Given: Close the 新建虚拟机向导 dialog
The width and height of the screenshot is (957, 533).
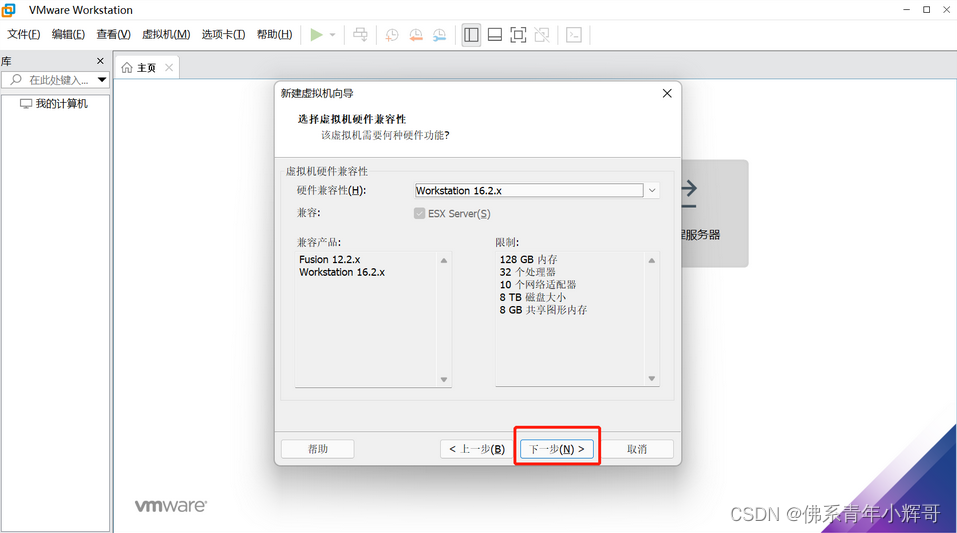Looking at the screenshot, I should pos(667,93).
